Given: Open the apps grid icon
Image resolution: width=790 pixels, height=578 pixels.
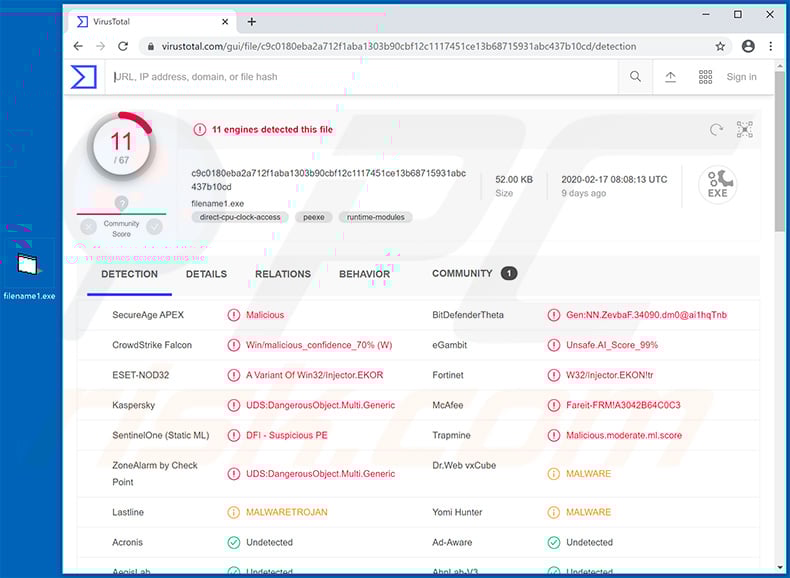Looking at the screenshot, I should [x=705, y=77].
